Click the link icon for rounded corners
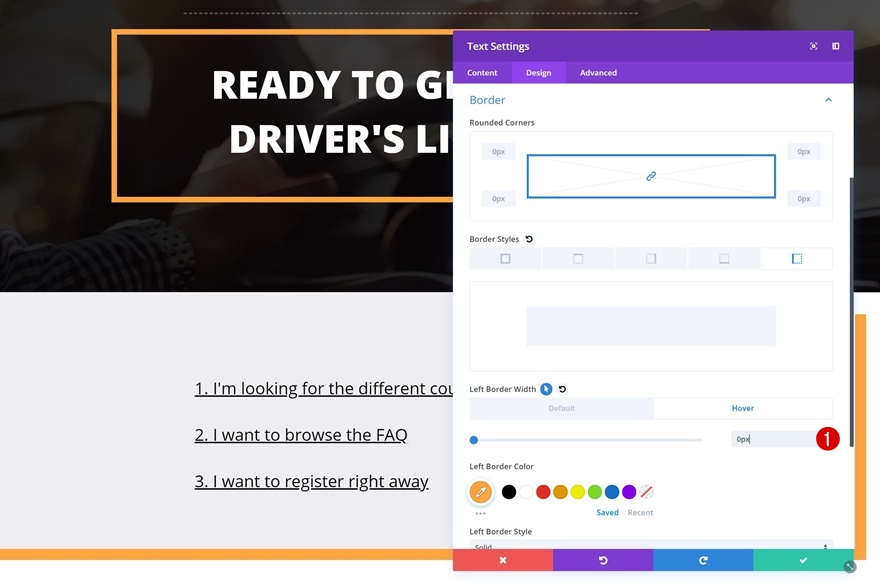Screen dimensions: 880x586 click(x=651, y=176)
